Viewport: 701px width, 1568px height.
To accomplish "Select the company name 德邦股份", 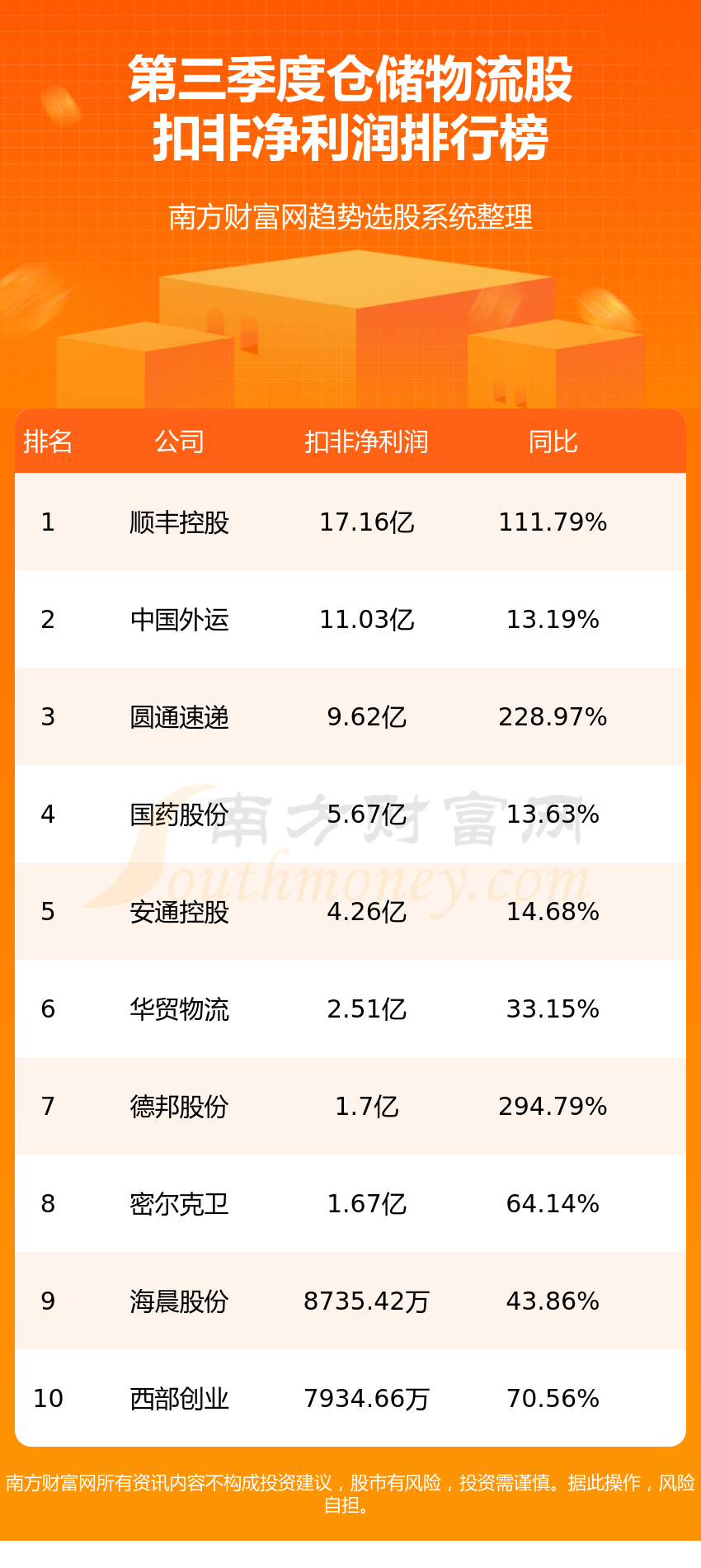I will pos(179,1107).
